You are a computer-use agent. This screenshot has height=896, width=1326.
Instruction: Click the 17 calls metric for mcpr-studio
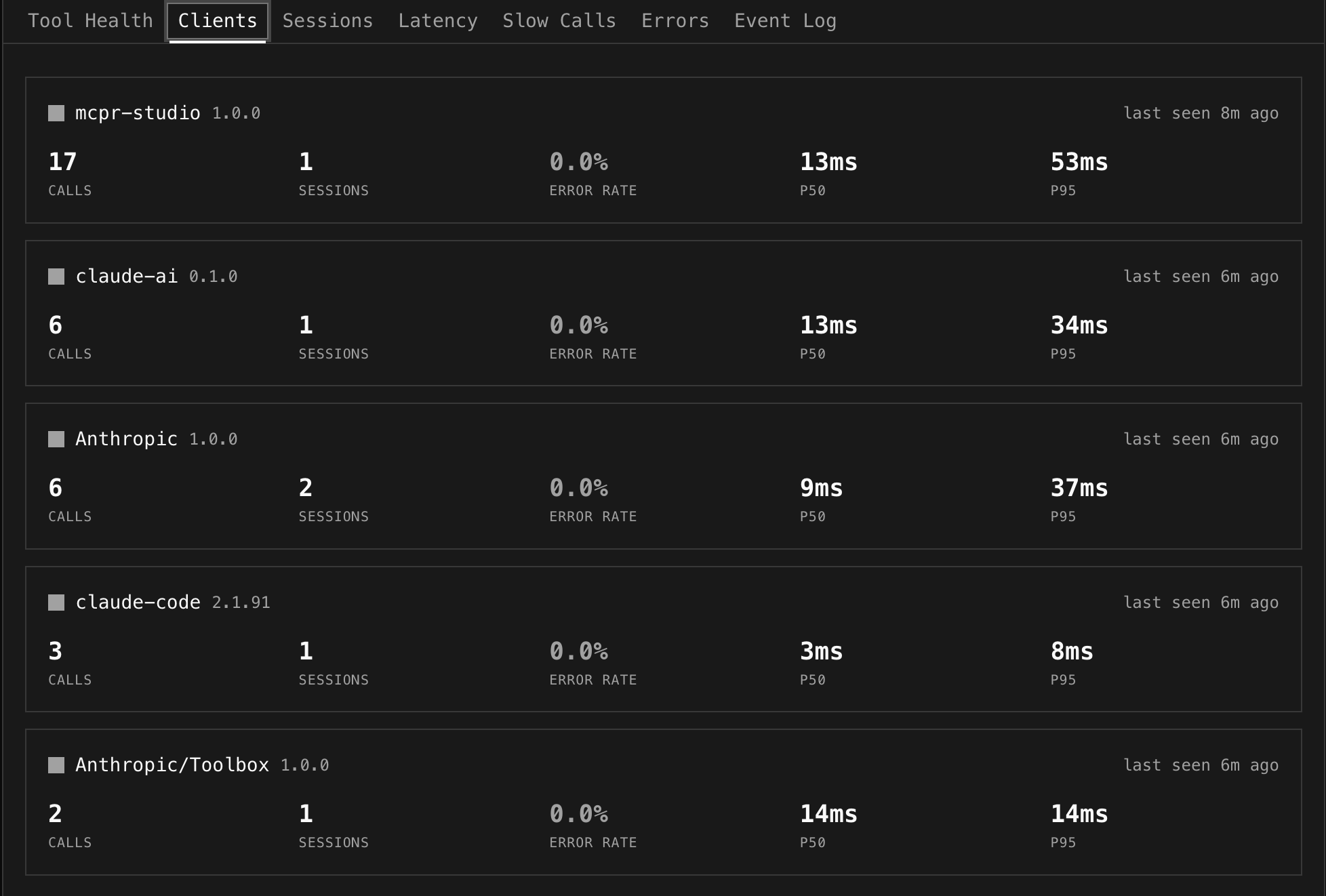(x=62, y=162)
